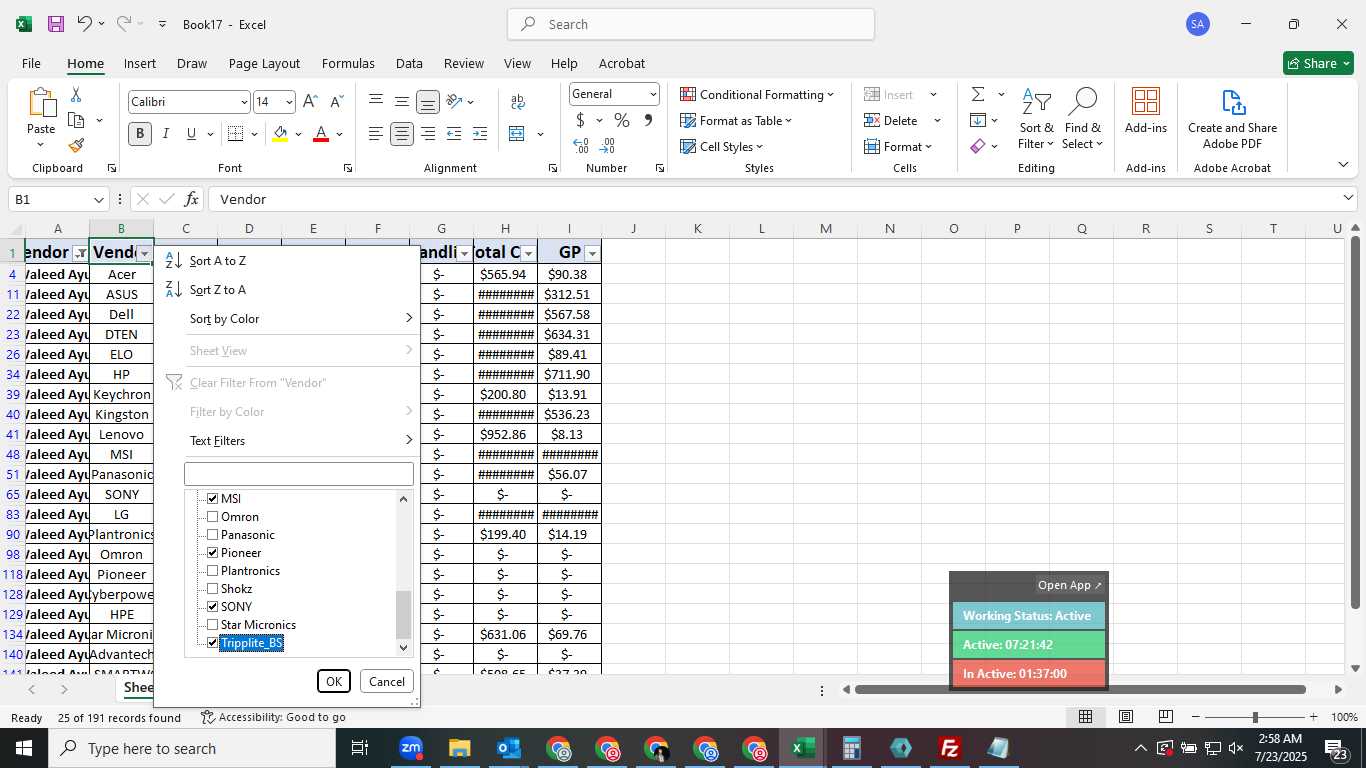Undo the last action
The width and height of the screenshot is (1366, 768).
85,24
